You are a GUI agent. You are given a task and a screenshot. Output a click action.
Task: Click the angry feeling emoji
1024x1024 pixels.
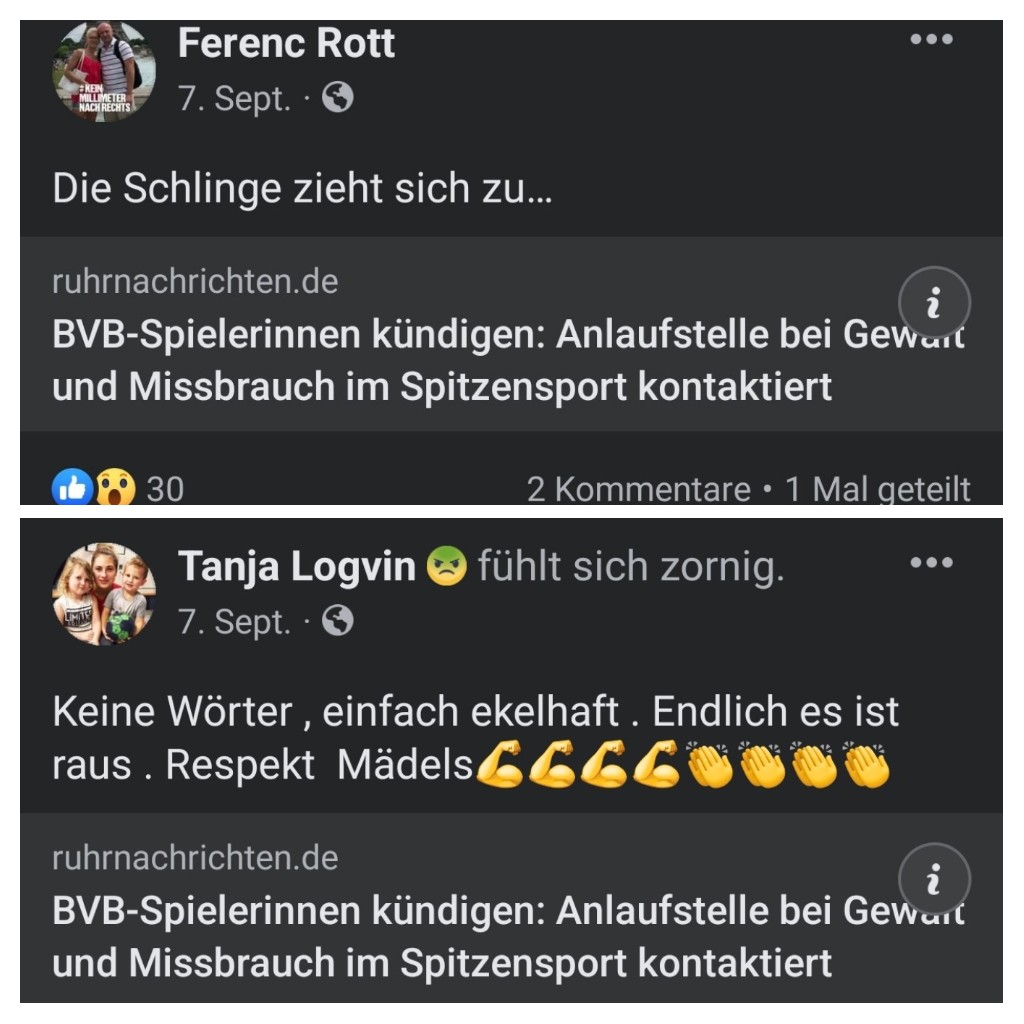446,568
